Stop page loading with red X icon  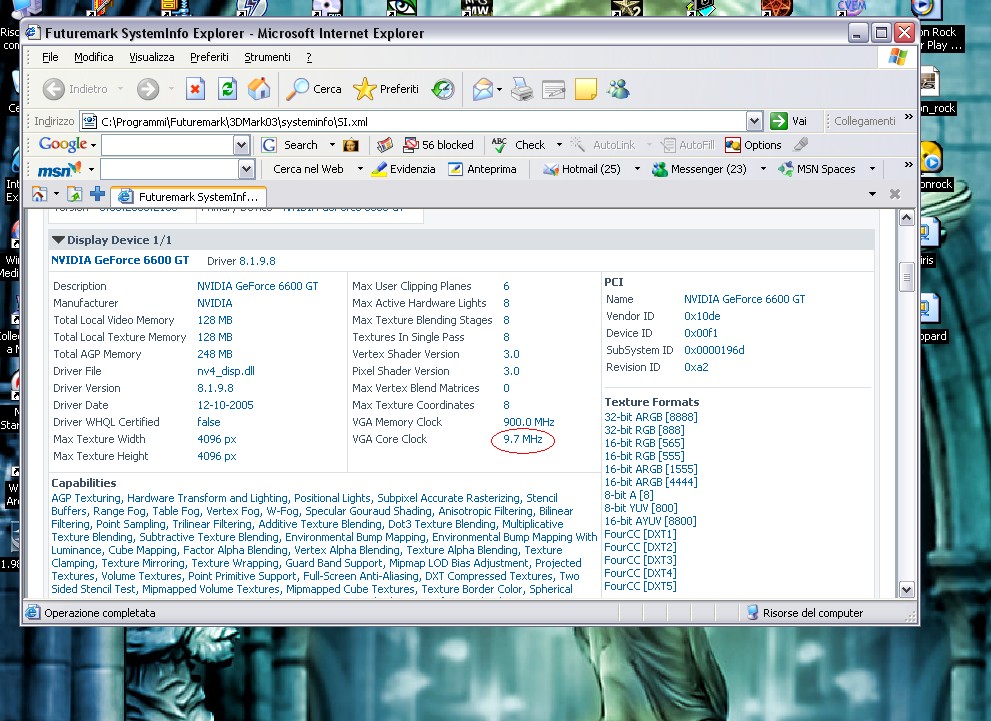[x=195, y=89]
